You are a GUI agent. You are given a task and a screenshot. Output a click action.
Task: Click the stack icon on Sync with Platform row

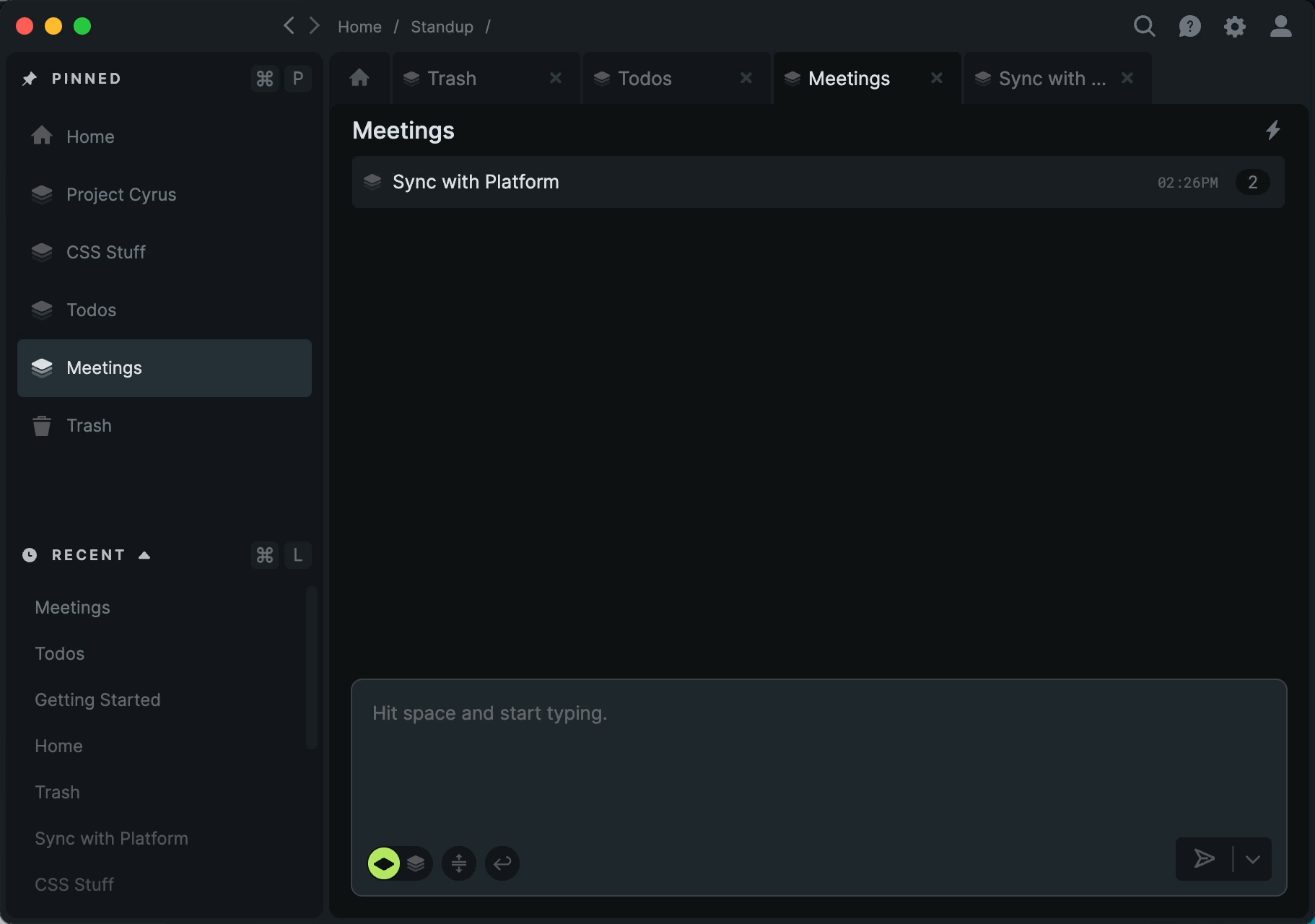point(372,182)
